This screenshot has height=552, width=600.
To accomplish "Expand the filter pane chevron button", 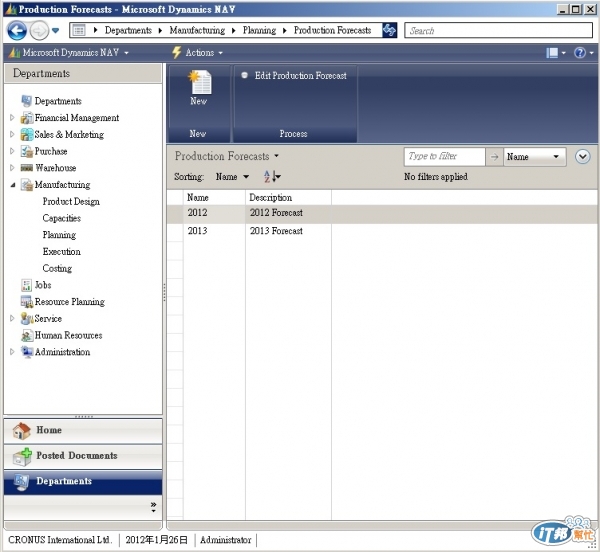I will 582,156.
